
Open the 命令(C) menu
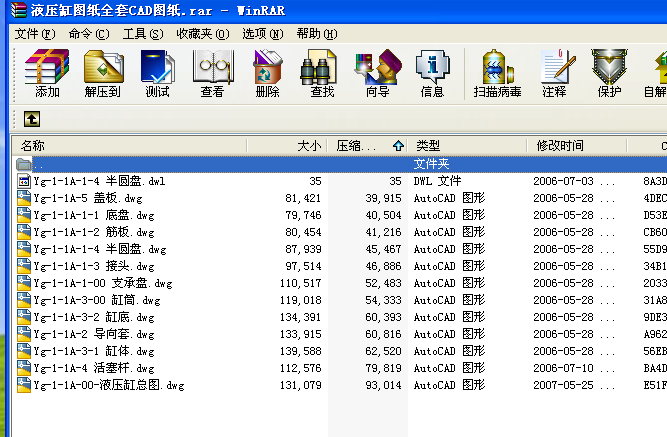(x=89, y=34)
